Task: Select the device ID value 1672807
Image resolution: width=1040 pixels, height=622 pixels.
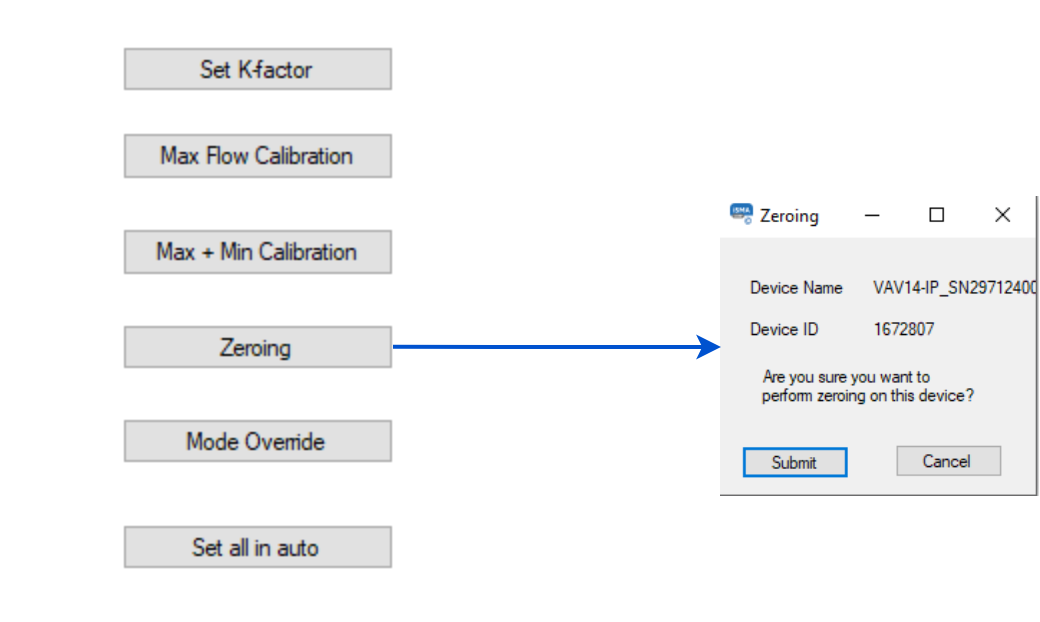Action: [906, 329]
